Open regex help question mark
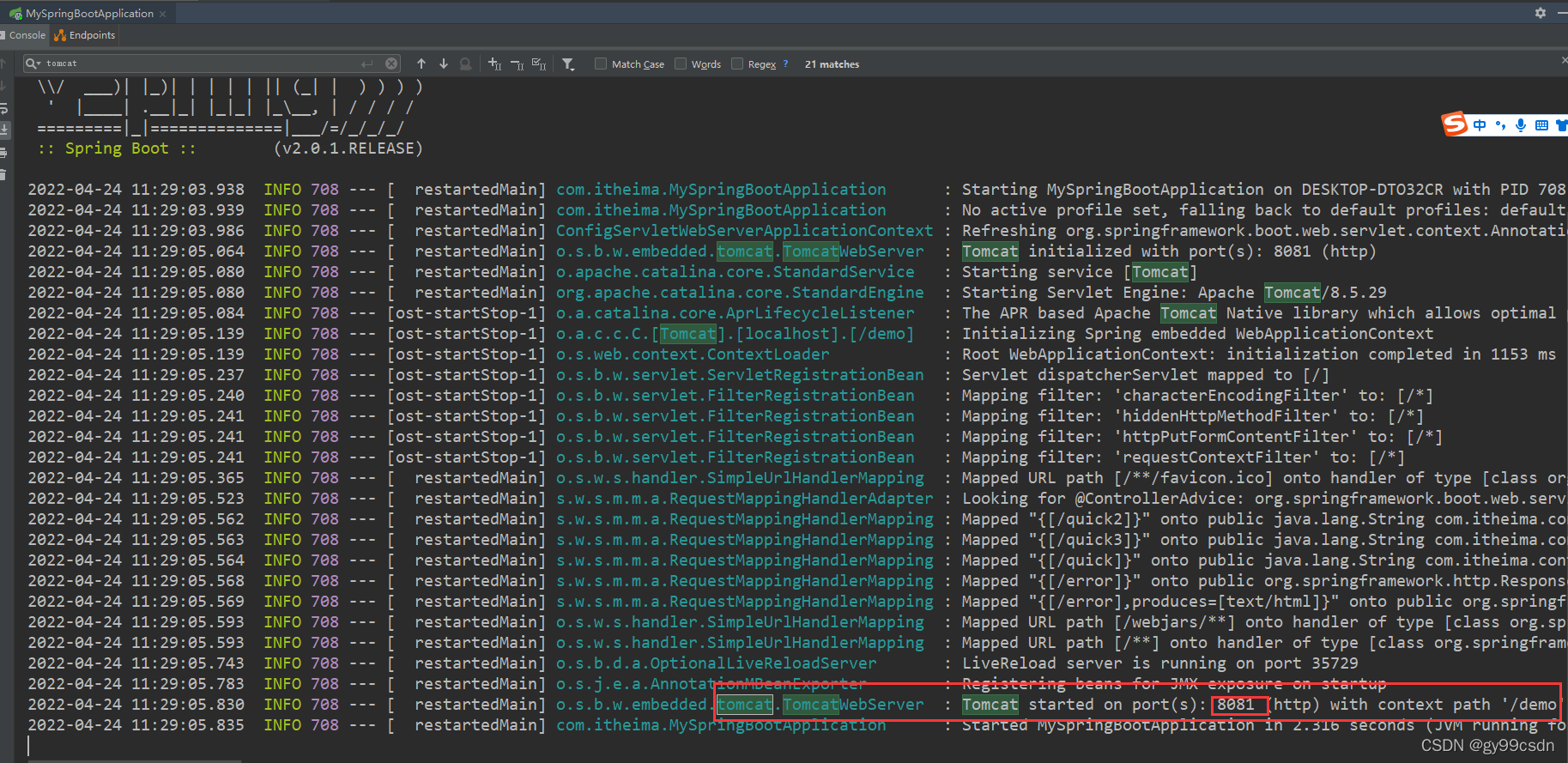This screenshot has width=1568, height=763. (785, 64)
